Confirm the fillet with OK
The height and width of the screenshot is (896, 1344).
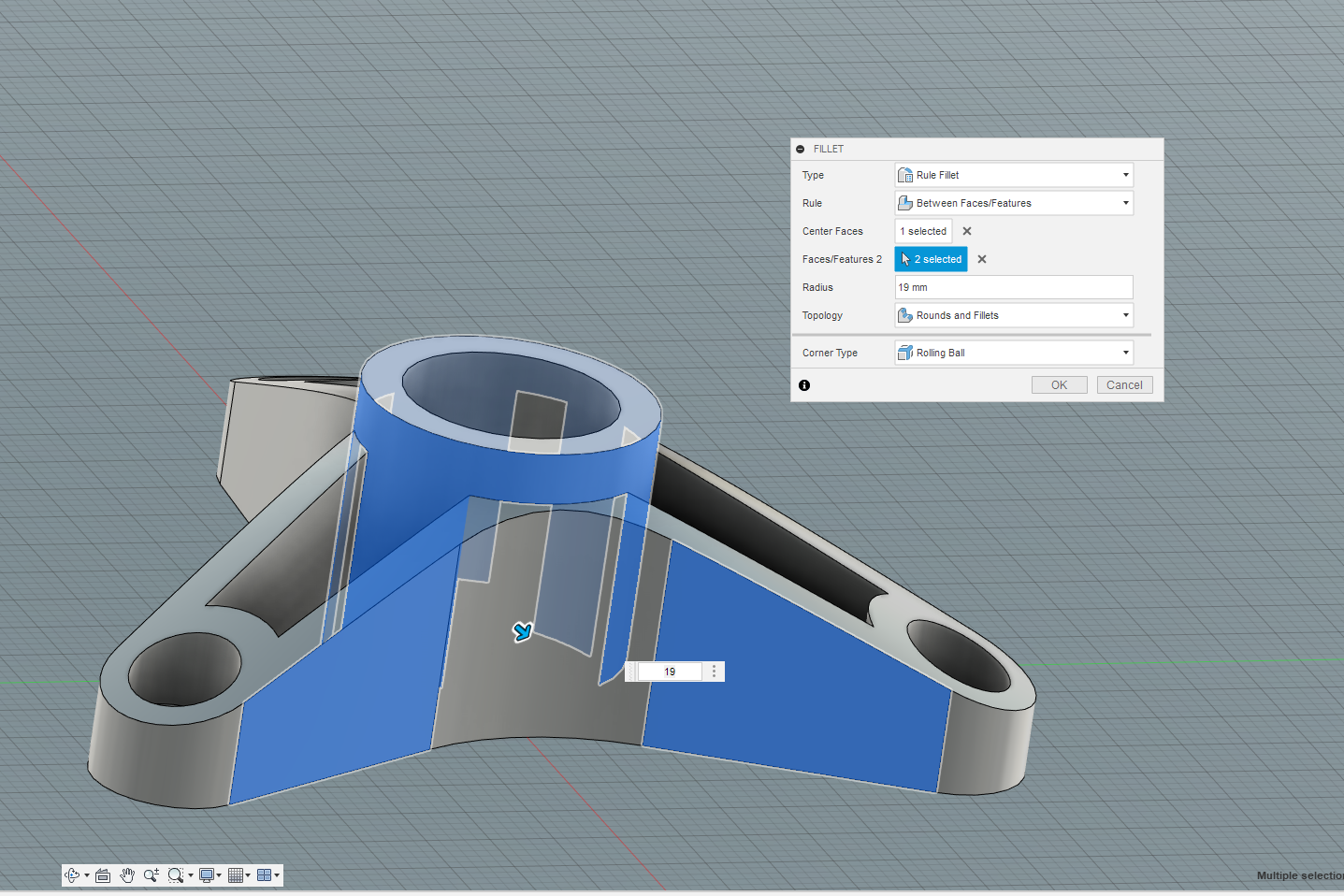(x=1059, y=384)
